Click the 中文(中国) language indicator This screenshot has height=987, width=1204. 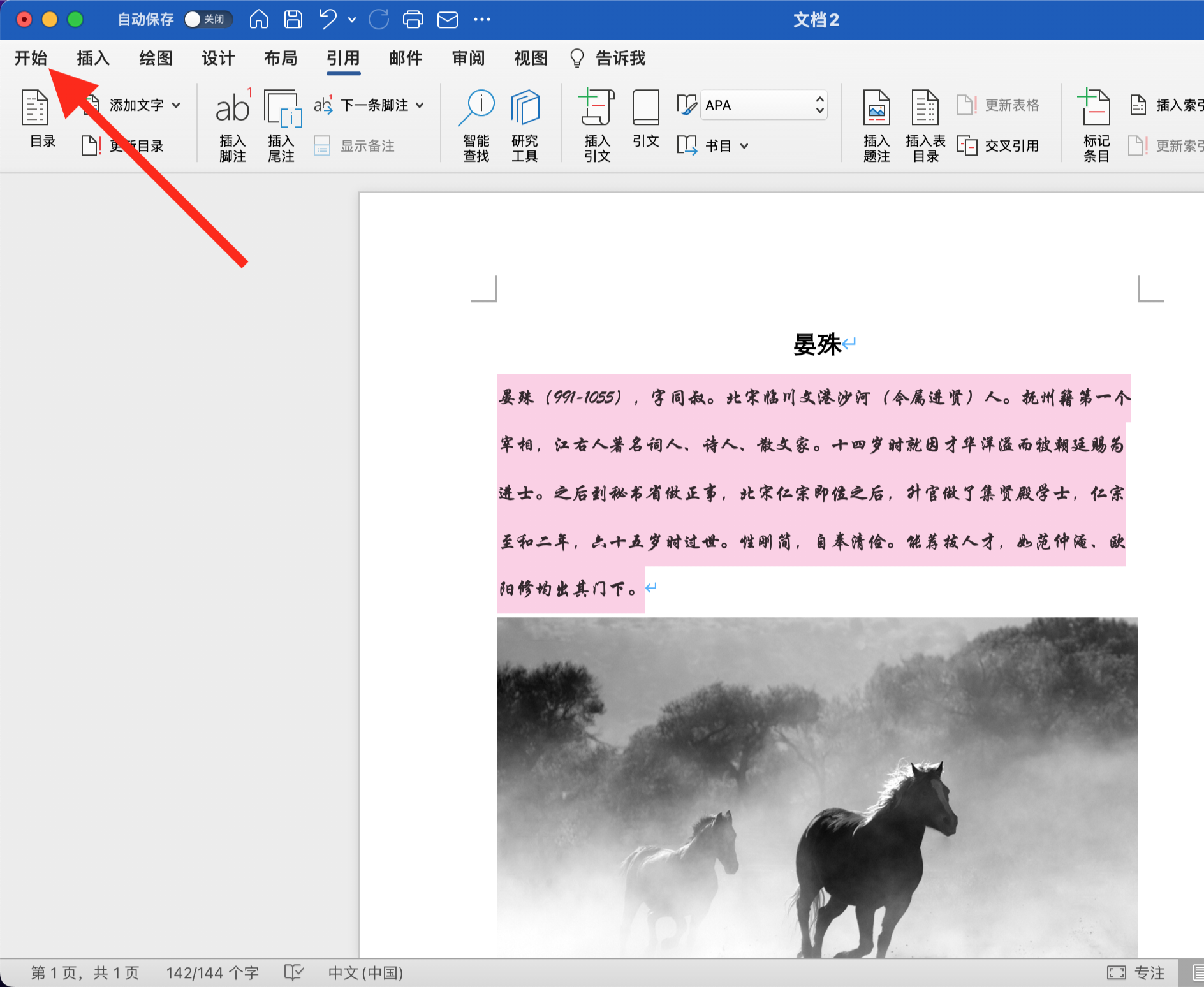(x=365, y=973)
